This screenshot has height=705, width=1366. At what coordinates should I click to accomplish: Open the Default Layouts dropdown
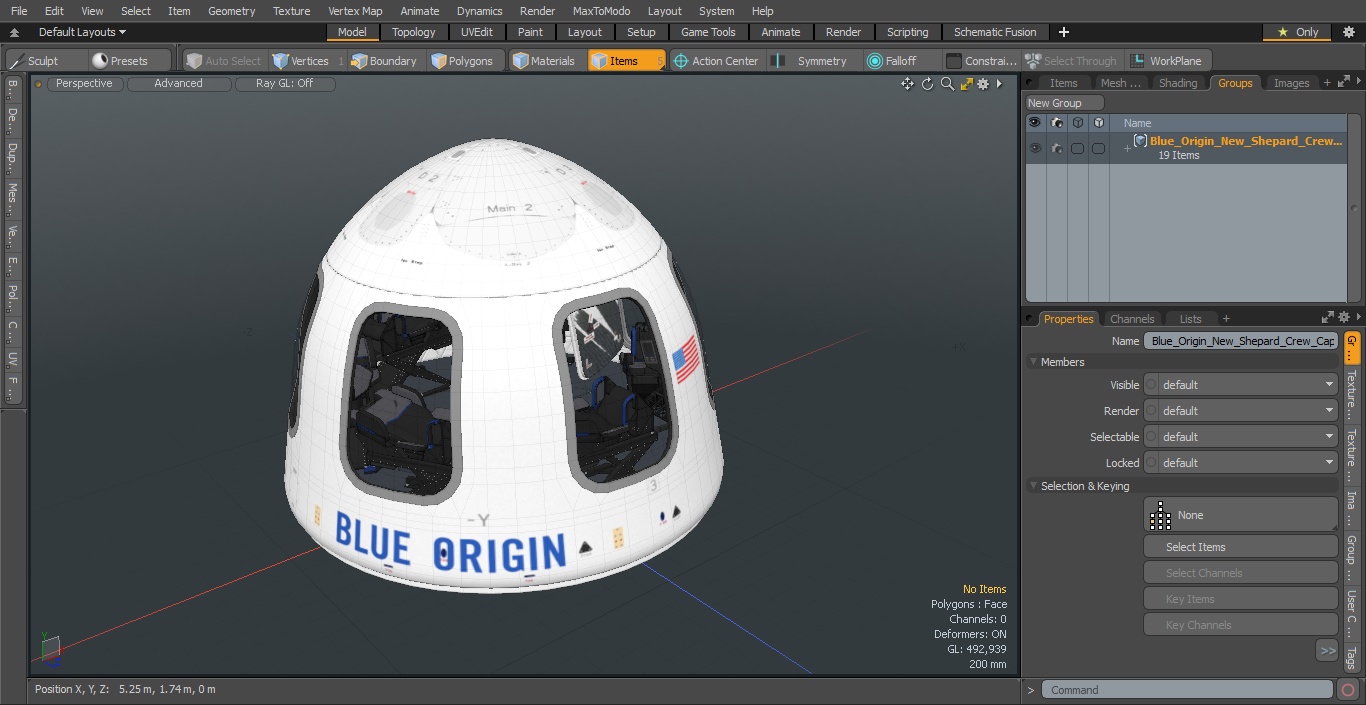[x=82, y=32]
